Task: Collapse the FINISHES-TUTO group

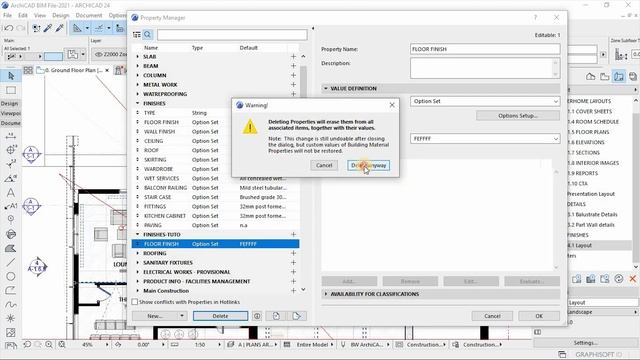Action: [x=138, y=234]
